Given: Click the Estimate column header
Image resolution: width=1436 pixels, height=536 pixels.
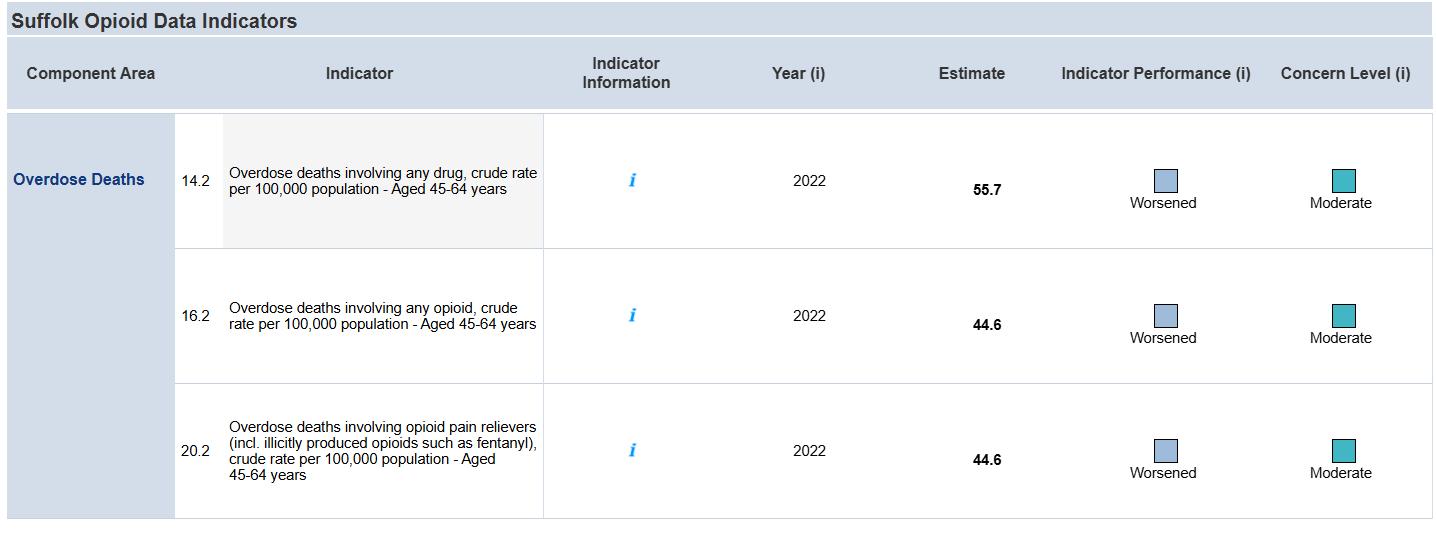Looking at the screenshot, I should [971, 73].
